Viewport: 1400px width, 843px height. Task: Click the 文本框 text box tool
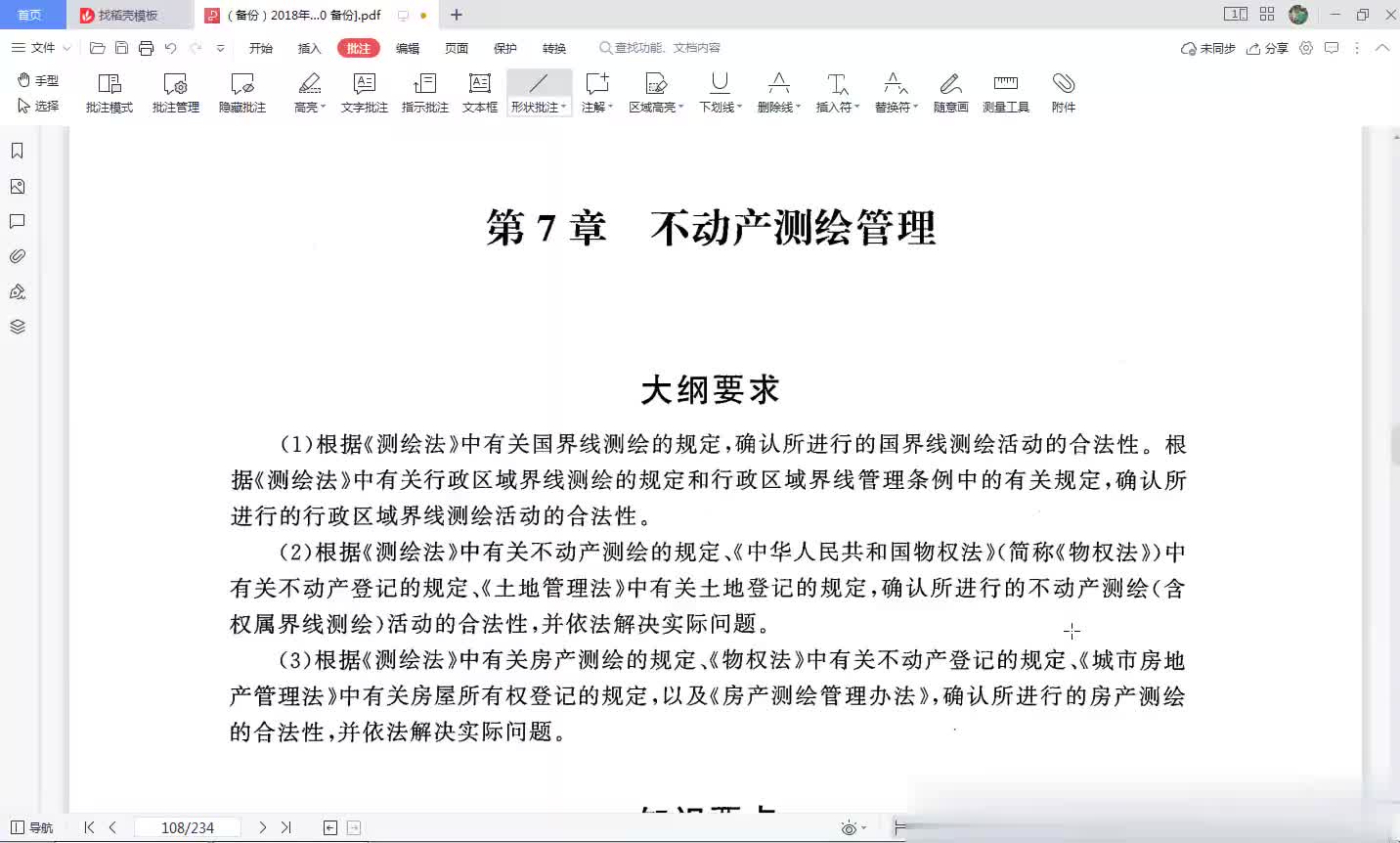(x=479, y=93)
